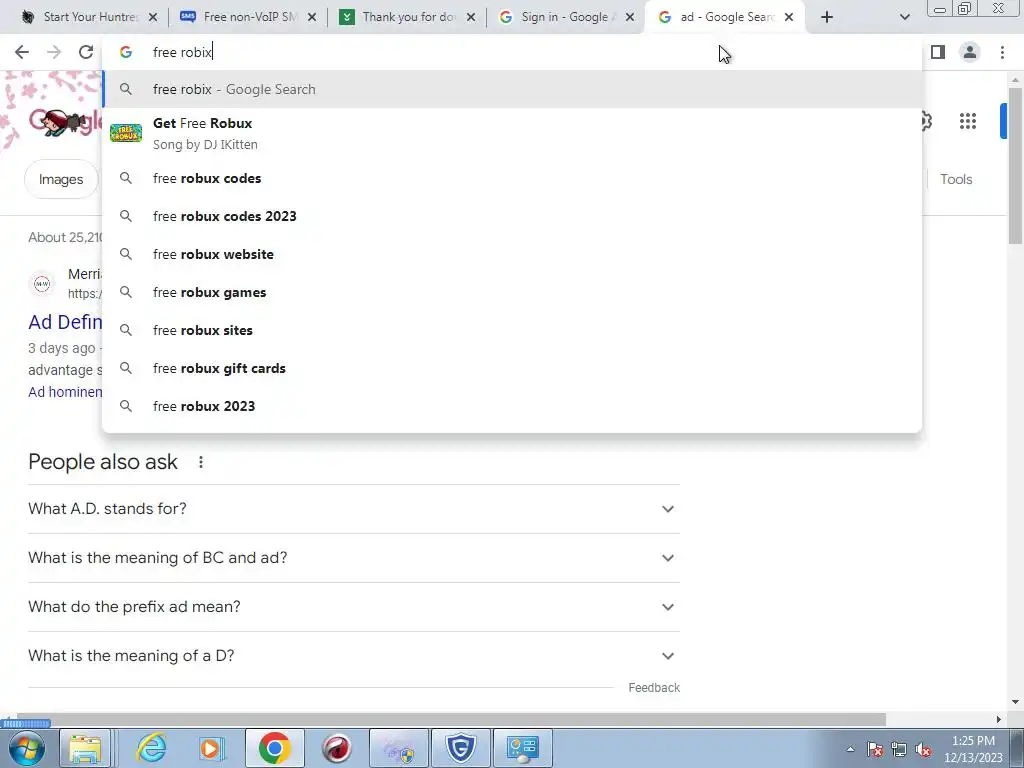Expand What do the prefix ad mean
The width and height of the screenshot is (1024, 768).
point(353,607)
